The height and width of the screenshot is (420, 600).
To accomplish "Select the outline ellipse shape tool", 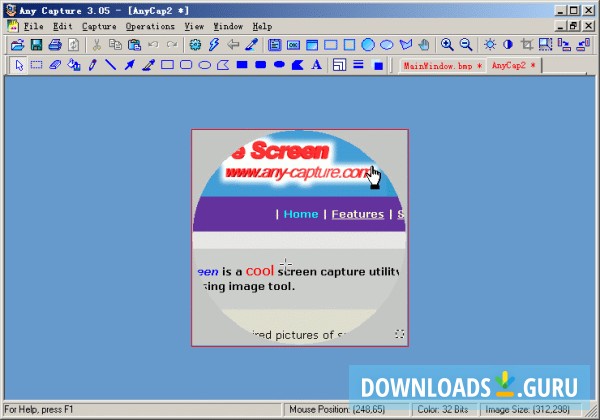I will click(x=205, y=65).
